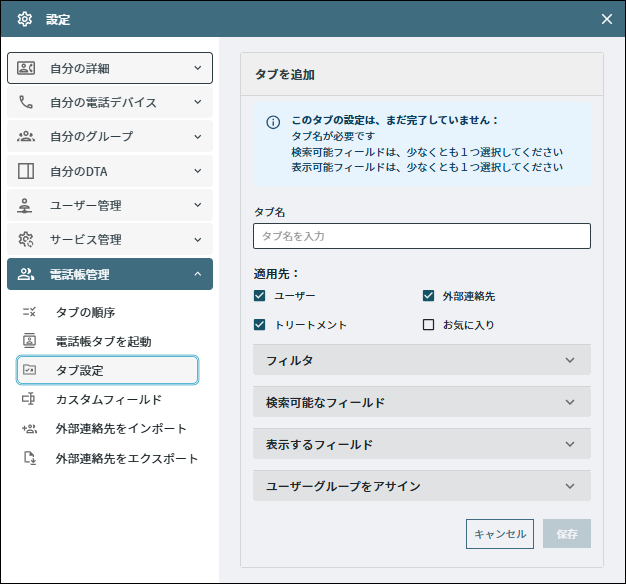Open the カスタムフィールド menu item
Image resolution: width=626 pixels, height=584 pixels.
(x=107, y=399)
